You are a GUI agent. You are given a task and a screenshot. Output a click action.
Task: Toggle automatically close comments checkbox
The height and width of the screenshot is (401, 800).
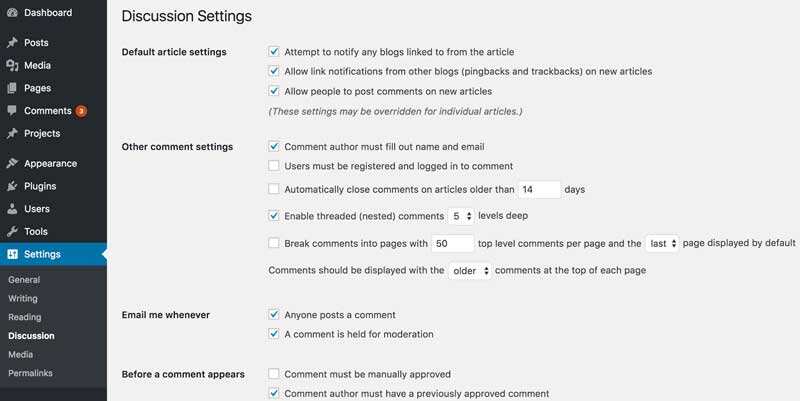click(274, 189)
